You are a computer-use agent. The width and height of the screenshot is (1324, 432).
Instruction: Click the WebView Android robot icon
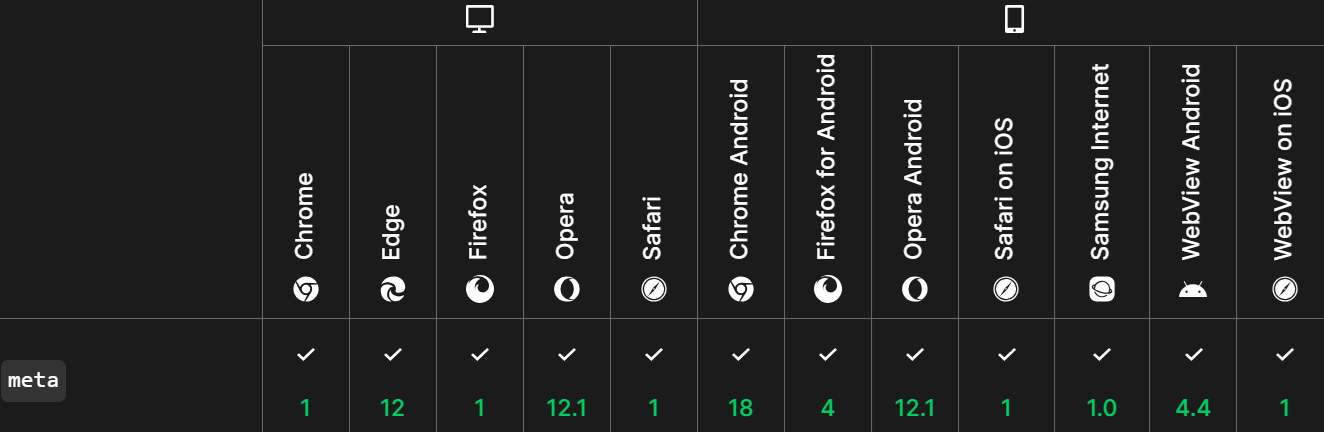[1192, 290]
